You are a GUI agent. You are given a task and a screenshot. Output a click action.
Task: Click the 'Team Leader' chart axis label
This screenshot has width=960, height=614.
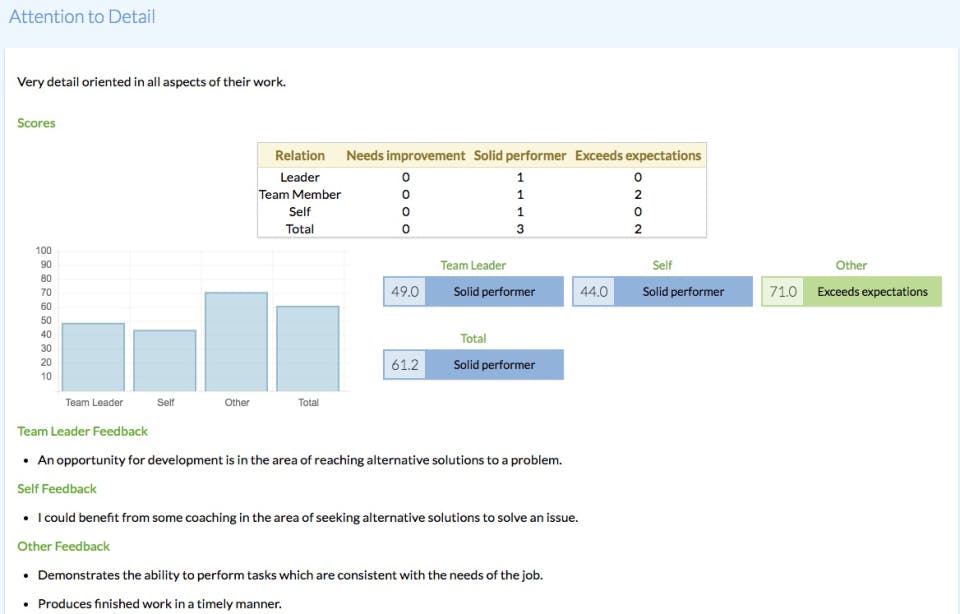(94, 402)
